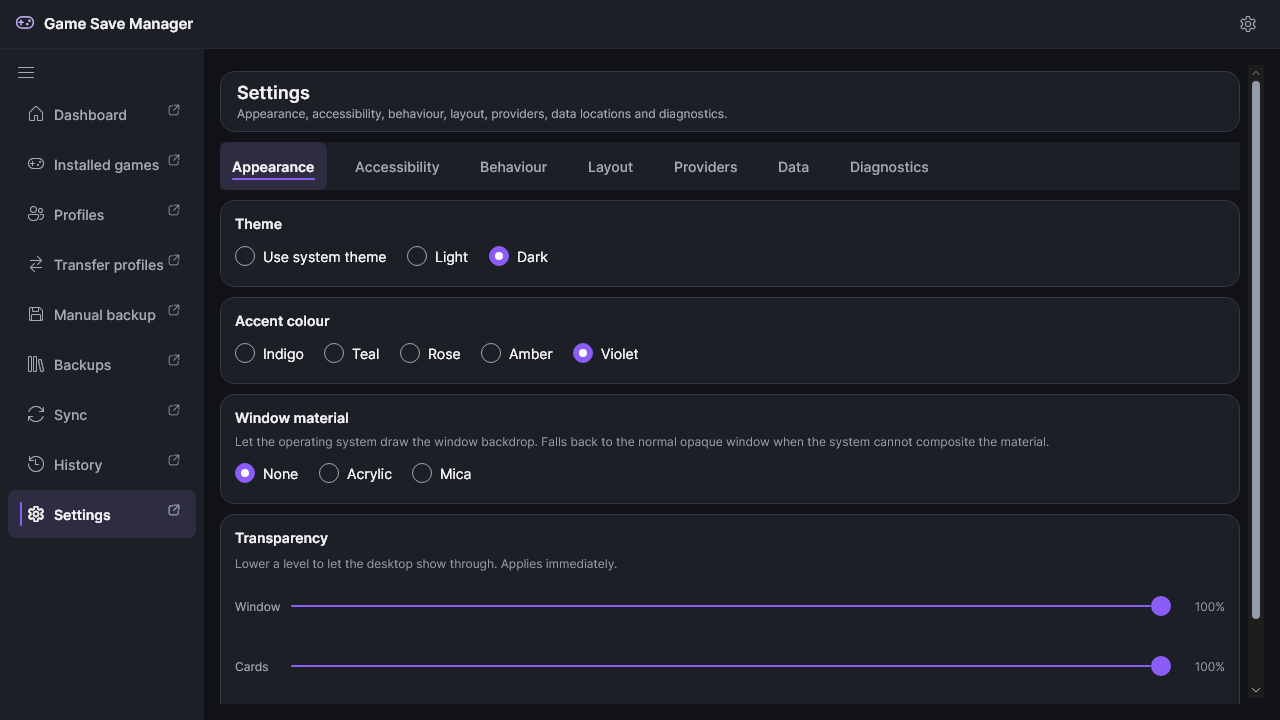Click the Settings gear icon in the sidebar
Screen dimensions: 1280x720
(x=36, y=514)
